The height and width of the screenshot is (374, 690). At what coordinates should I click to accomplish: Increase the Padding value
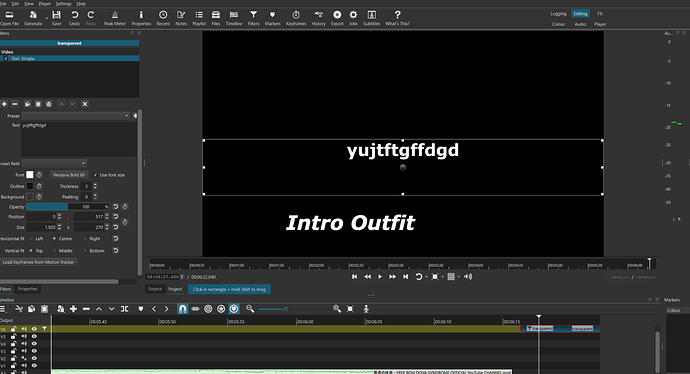click(95, 195)
